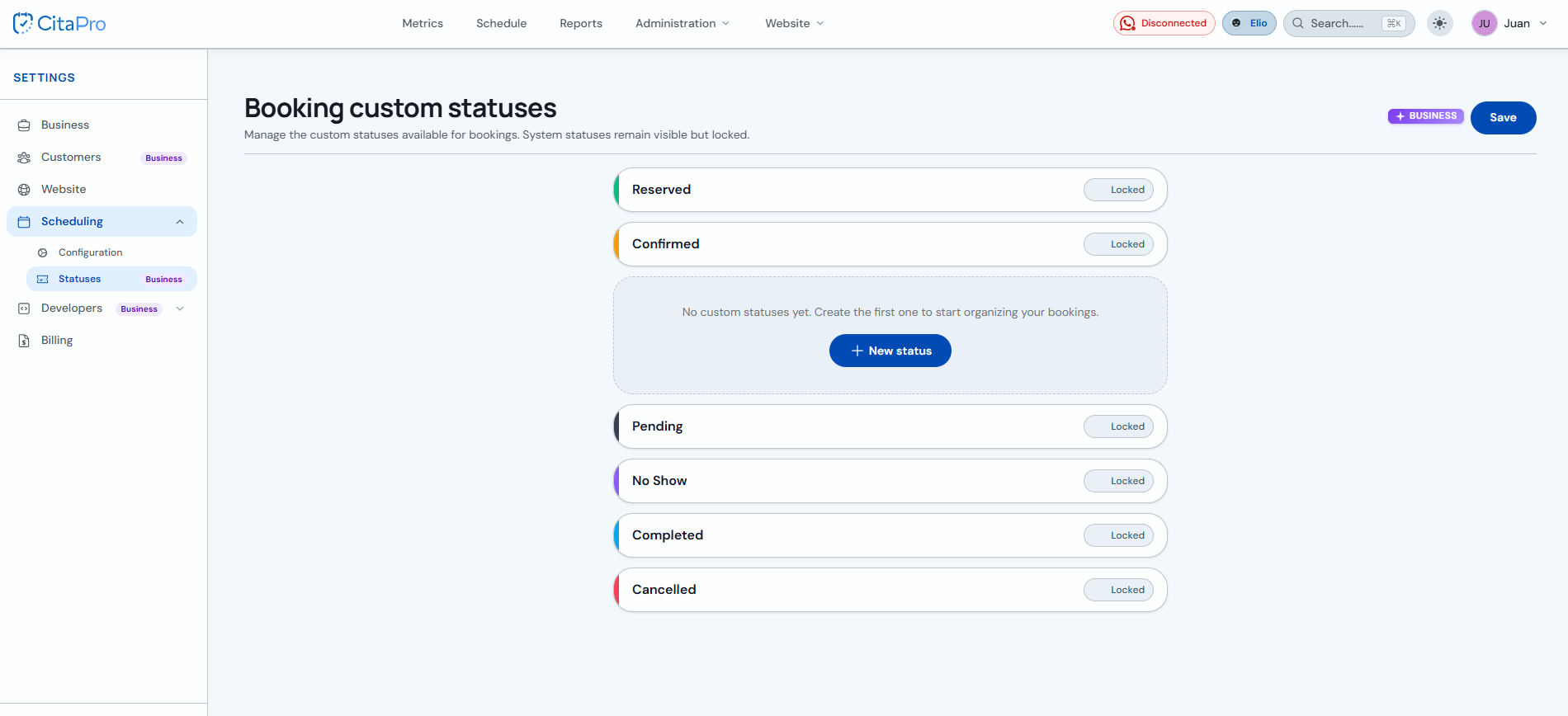The width and height of the screenshot is (1568, 716).
Task: Click the Confirmed status name
Action: pyautogui.click(x=665, y=244)
